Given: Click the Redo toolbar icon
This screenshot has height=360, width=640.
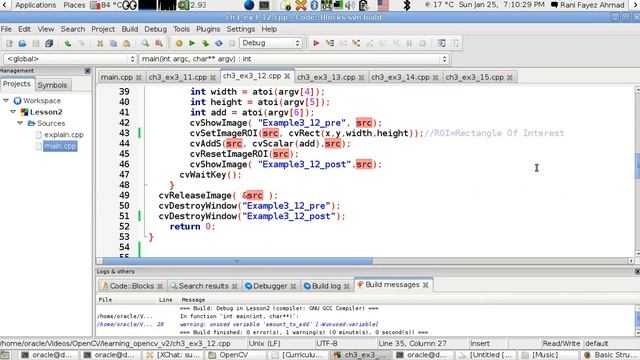Looking at the screenshot, I should pos(81,43).
